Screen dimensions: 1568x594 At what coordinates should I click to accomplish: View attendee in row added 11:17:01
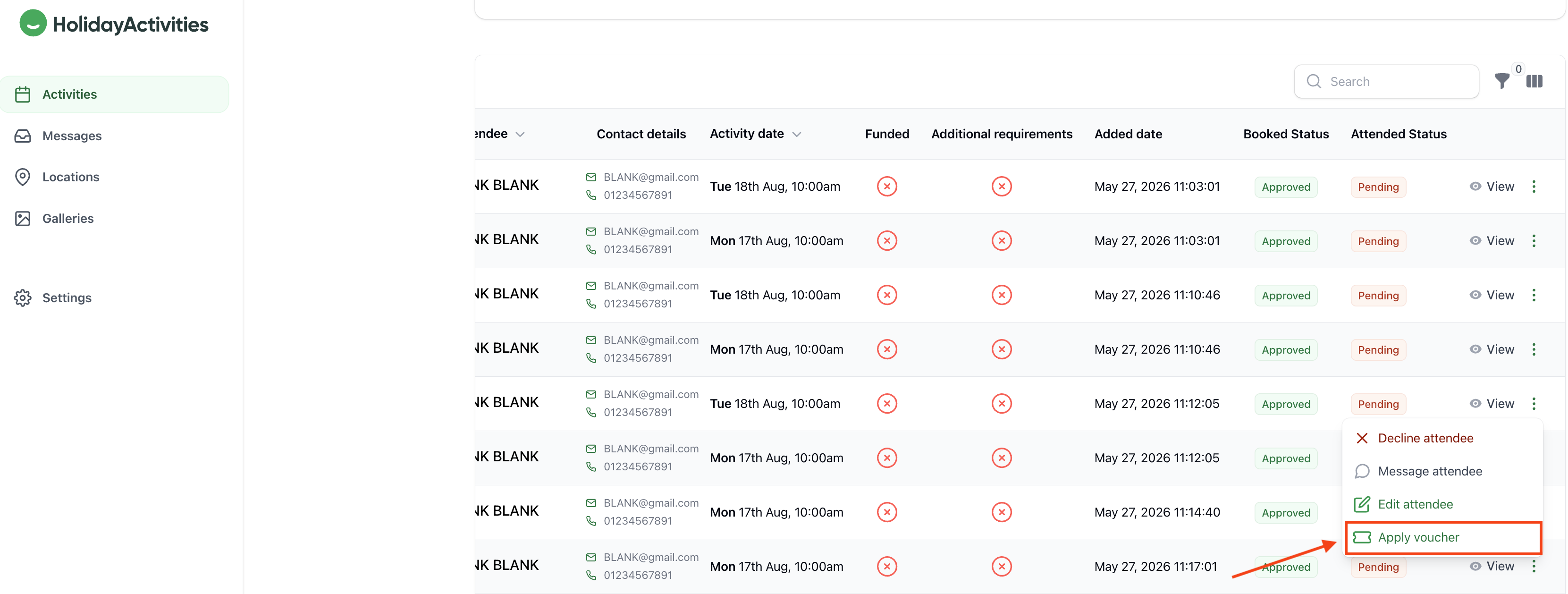(x=1492, y=566)
